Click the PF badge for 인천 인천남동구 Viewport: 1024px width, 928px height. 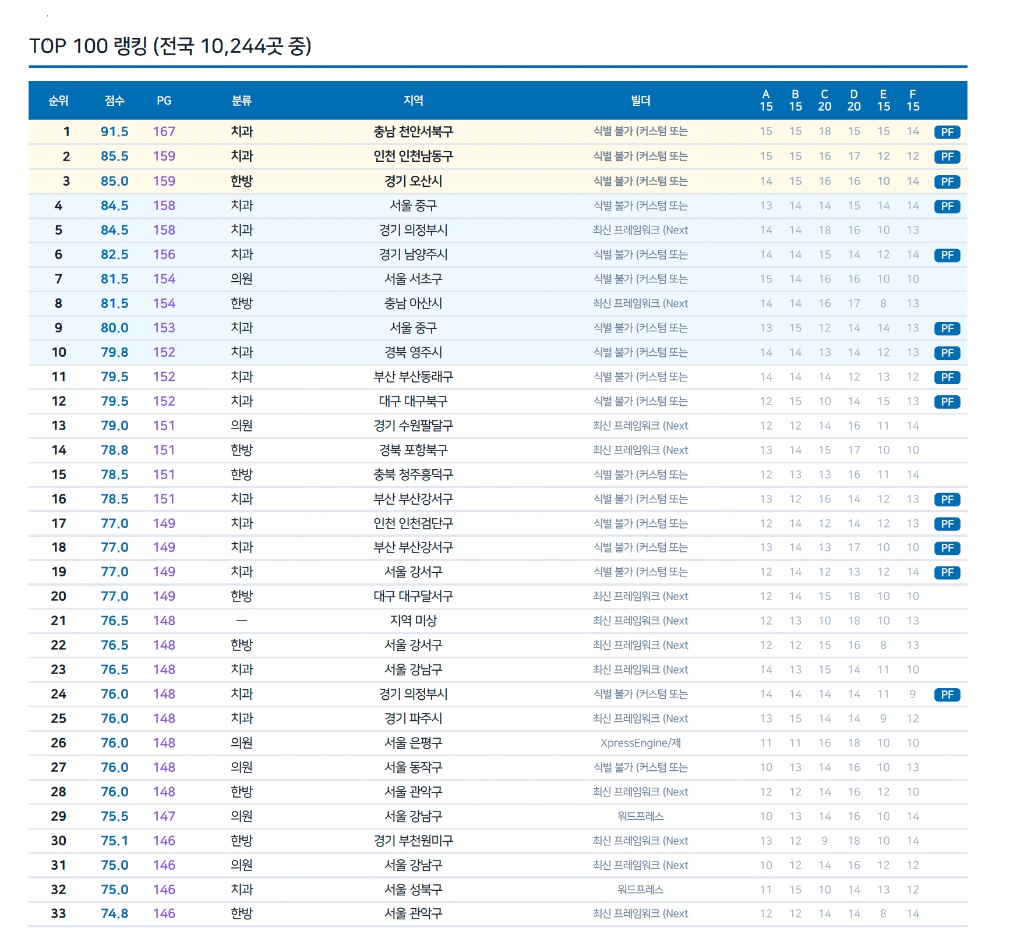(947, 157)
